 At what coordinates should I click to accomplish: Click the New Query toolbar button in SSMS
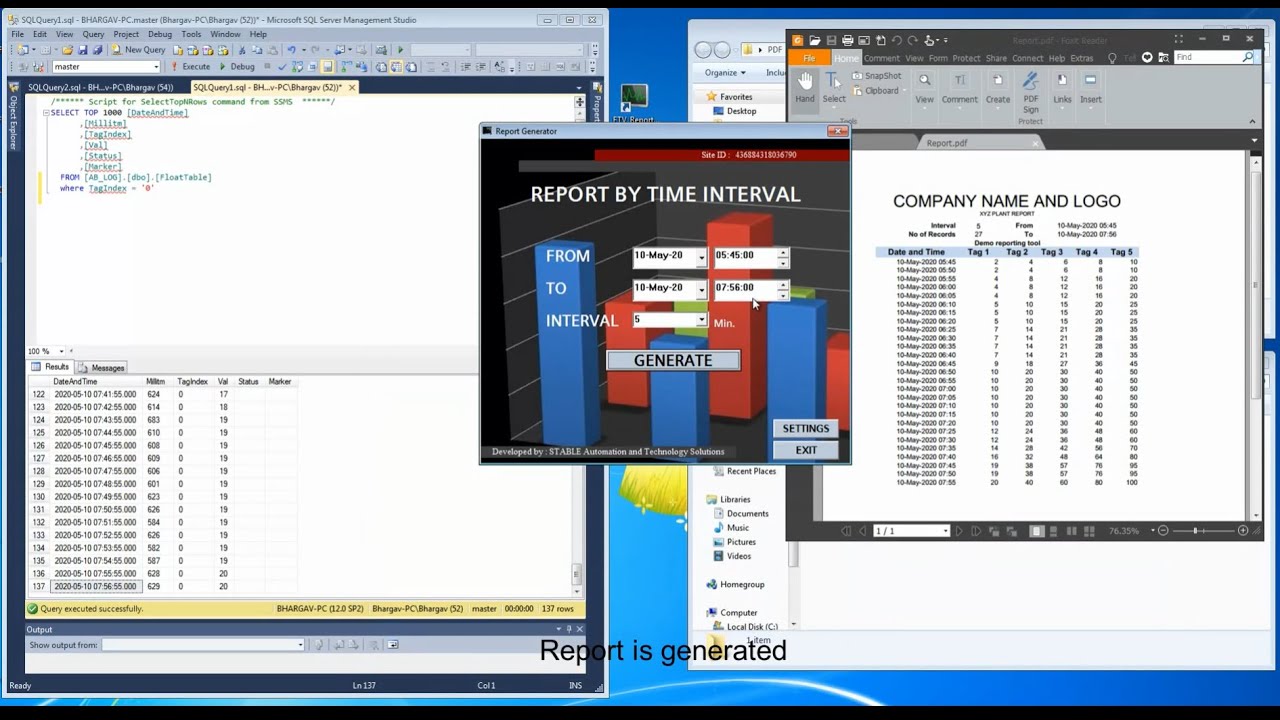tap(139, 50)
